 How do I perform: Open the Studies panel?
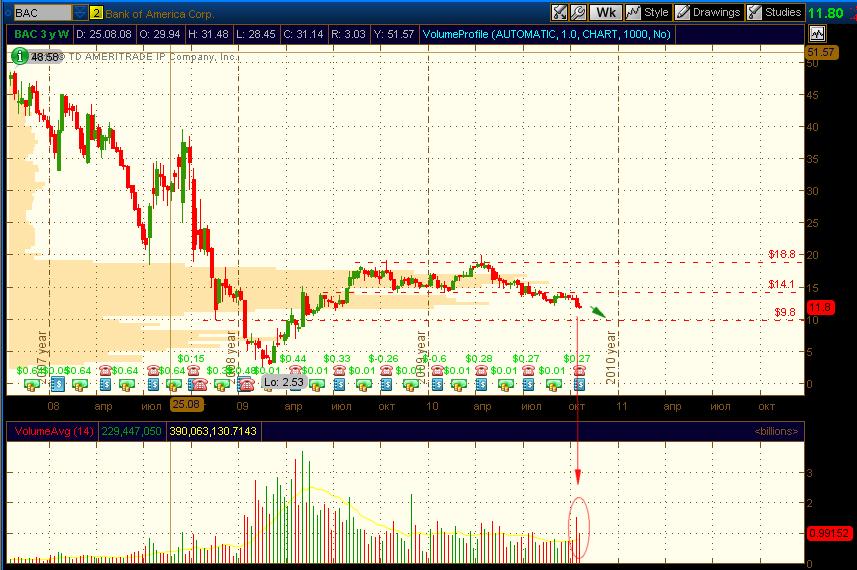(775, 13)
